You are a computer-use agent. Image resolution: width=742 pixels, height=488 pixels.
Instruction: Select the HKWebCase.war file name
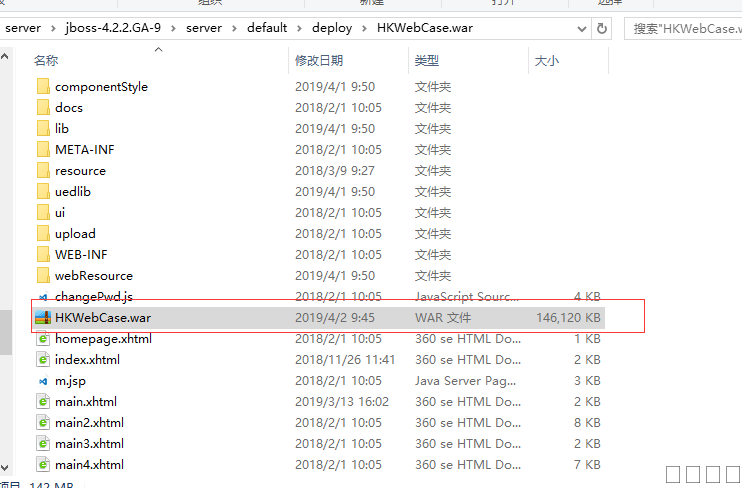point(103,318)
